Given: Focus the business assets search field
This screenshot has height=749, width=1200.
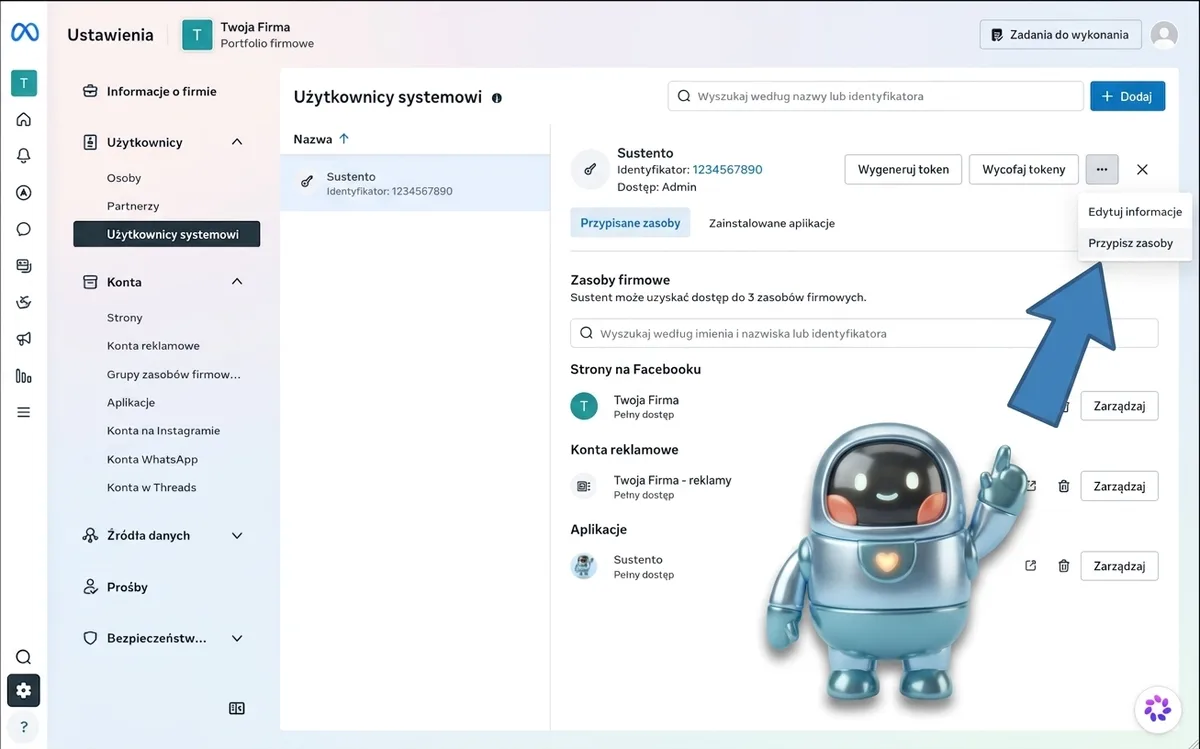Looking at the screenshot, I should [864, 333].
